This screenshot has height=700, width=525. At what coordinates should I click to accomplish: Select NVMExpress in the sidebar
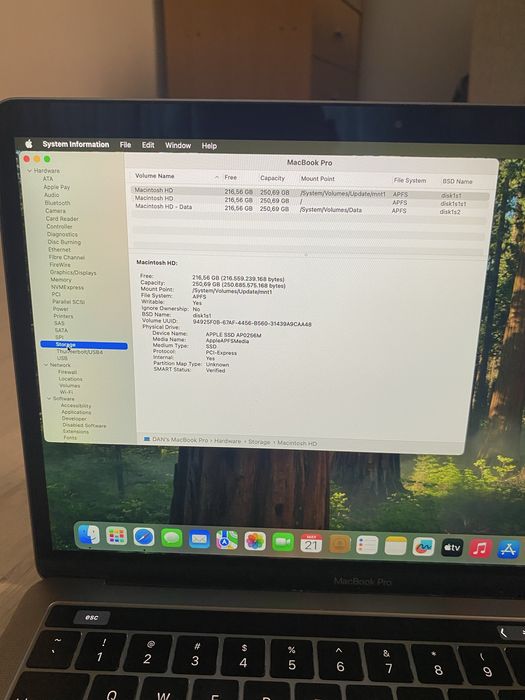point(67,287)
